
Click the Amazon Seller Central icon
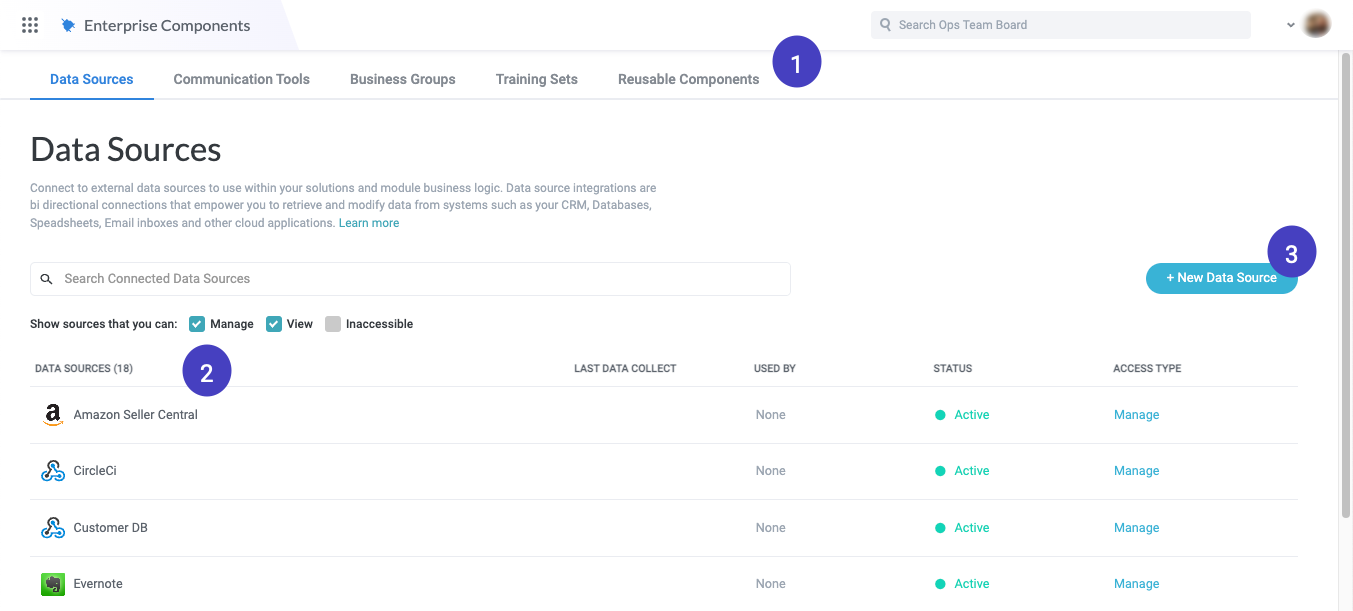click(x=53, y=415)
